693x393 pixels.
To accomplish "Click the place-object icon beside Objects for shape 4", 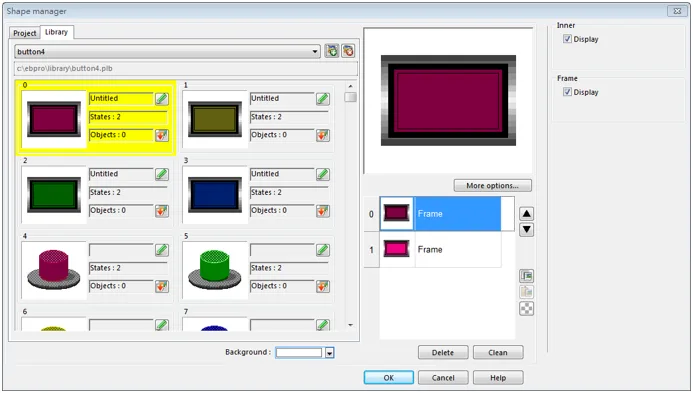I will [x=162, y=286].
